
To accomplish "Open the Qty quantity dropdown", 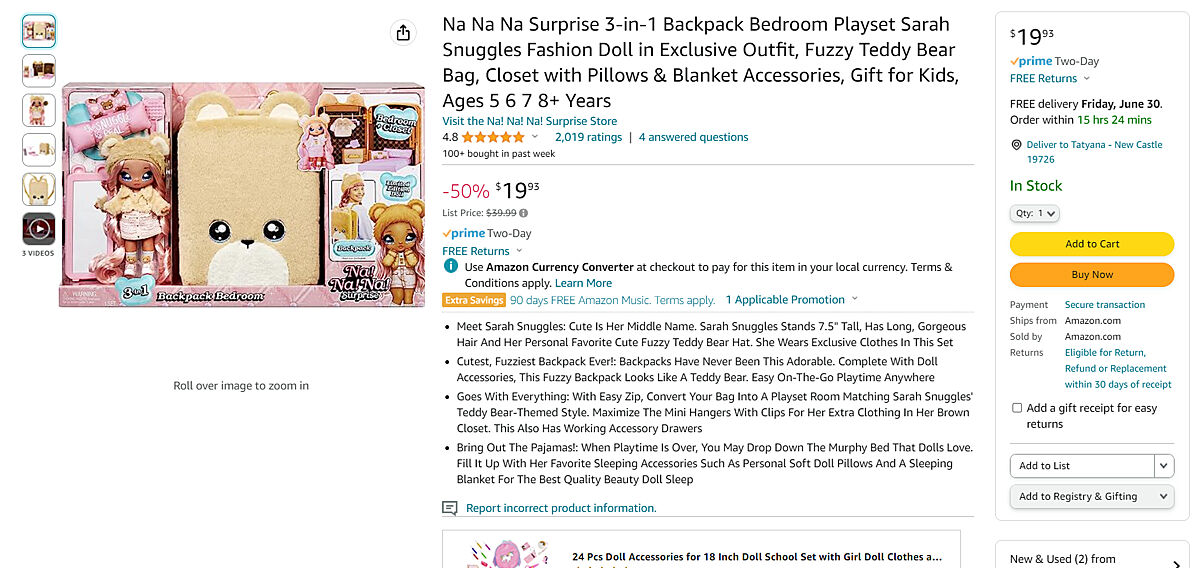I will click(1034, 213).
